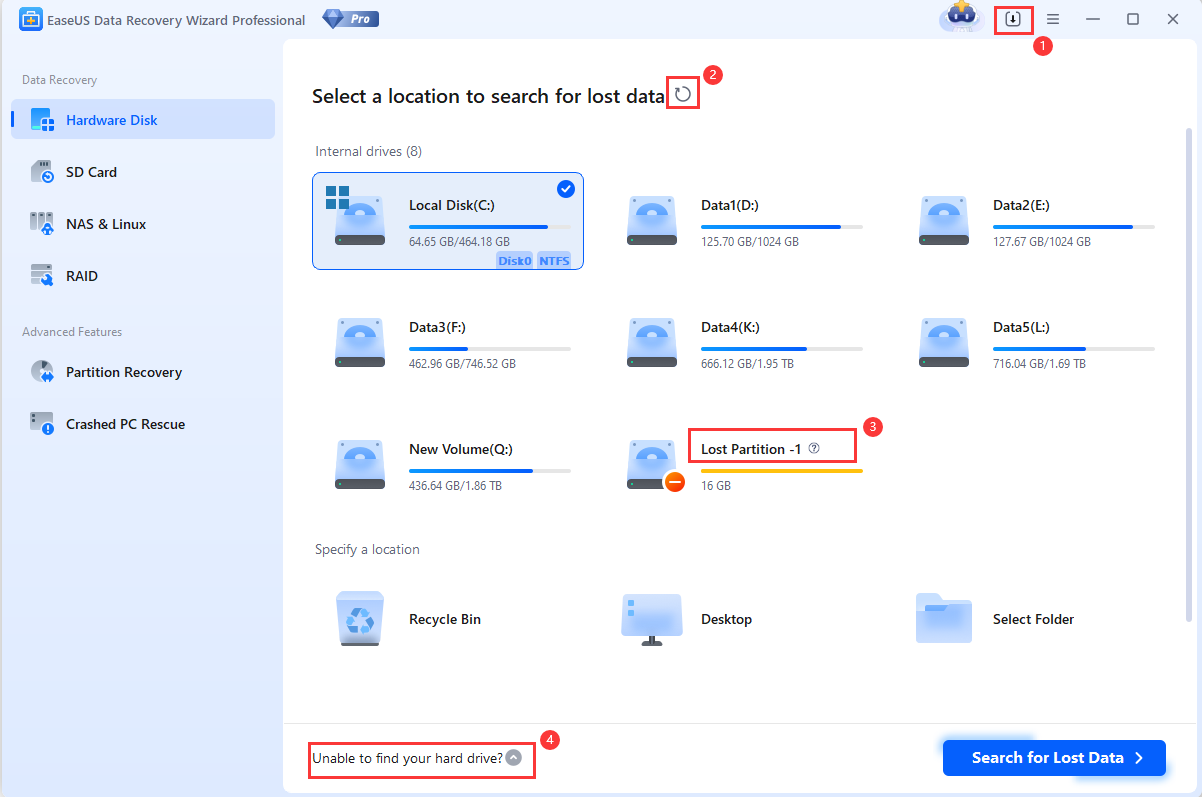The width and height of the screenshot is (1202, 797).
Task: Click the Data3(F:) drive icon
Action: click(360, 342)
